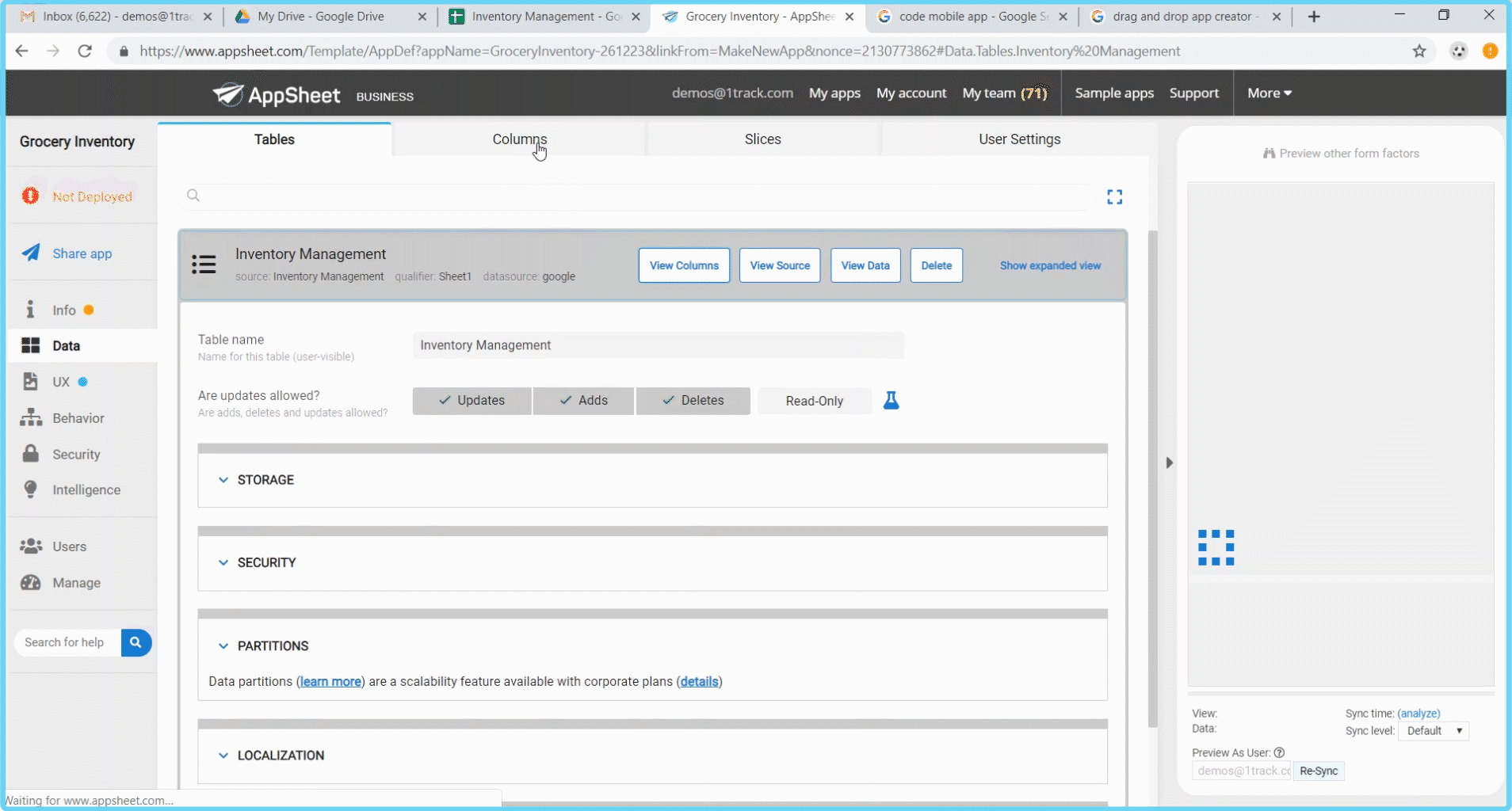Screen dimensions: 1512x811
Task: Set the table to Read-Only
Action: (x=814, y=401)
